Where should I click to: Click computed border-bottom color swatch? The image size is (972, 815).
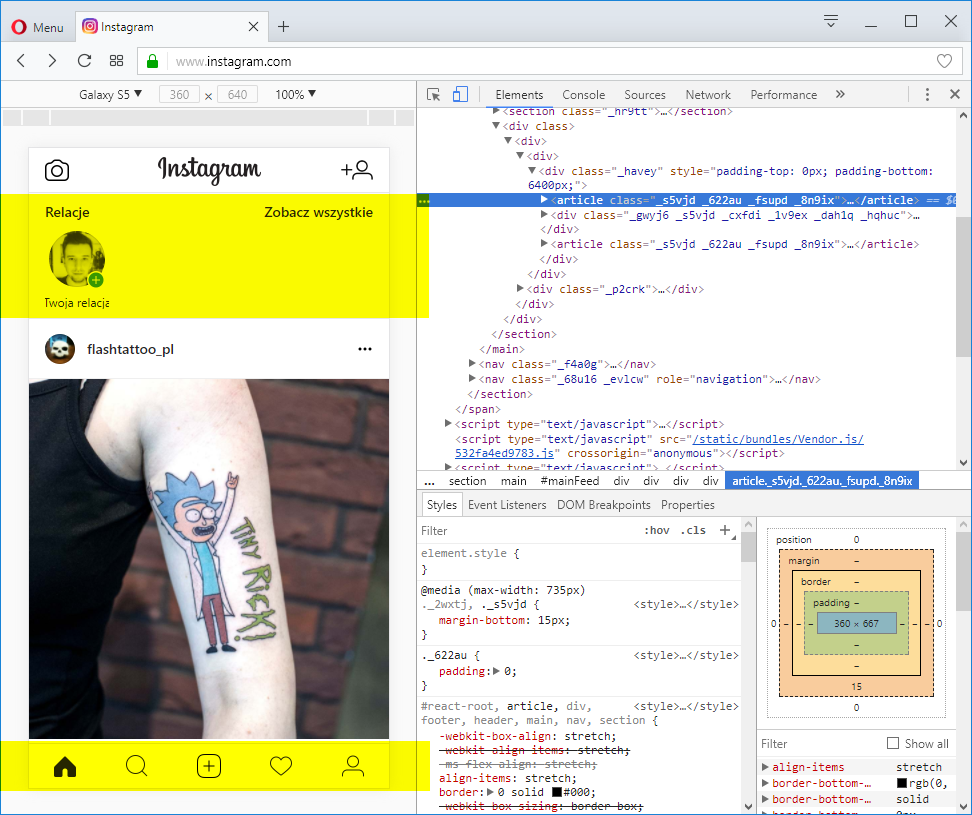pyautogui.click(x=902, y=783)
